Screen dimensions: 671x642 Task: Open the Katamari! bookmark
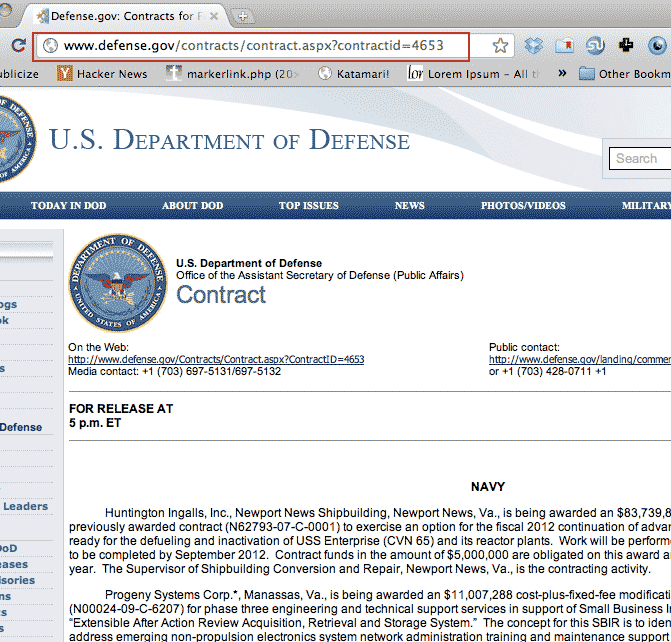(x=354, y=74)
